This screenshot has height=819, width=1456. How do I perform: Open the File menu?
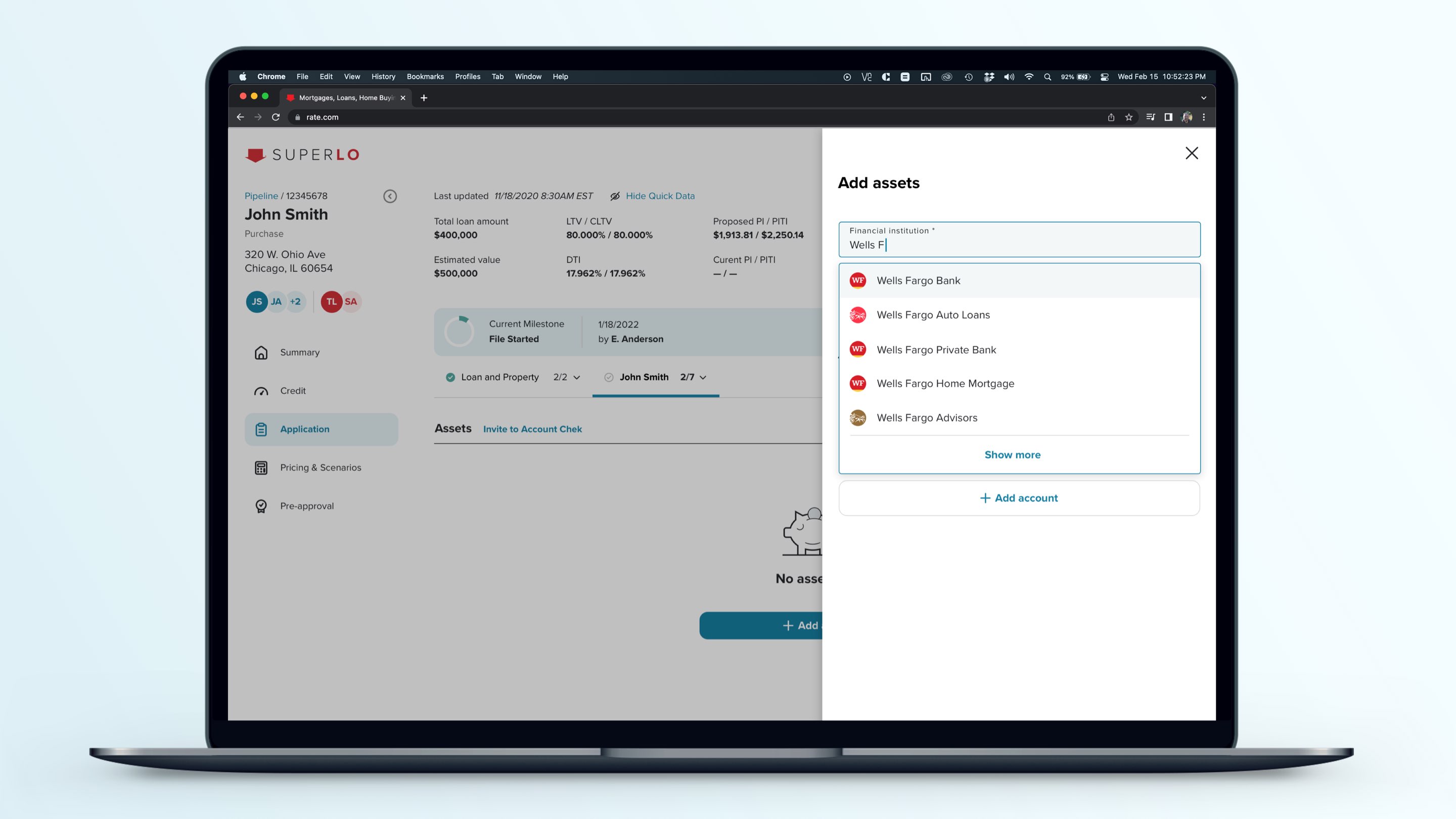302,76
